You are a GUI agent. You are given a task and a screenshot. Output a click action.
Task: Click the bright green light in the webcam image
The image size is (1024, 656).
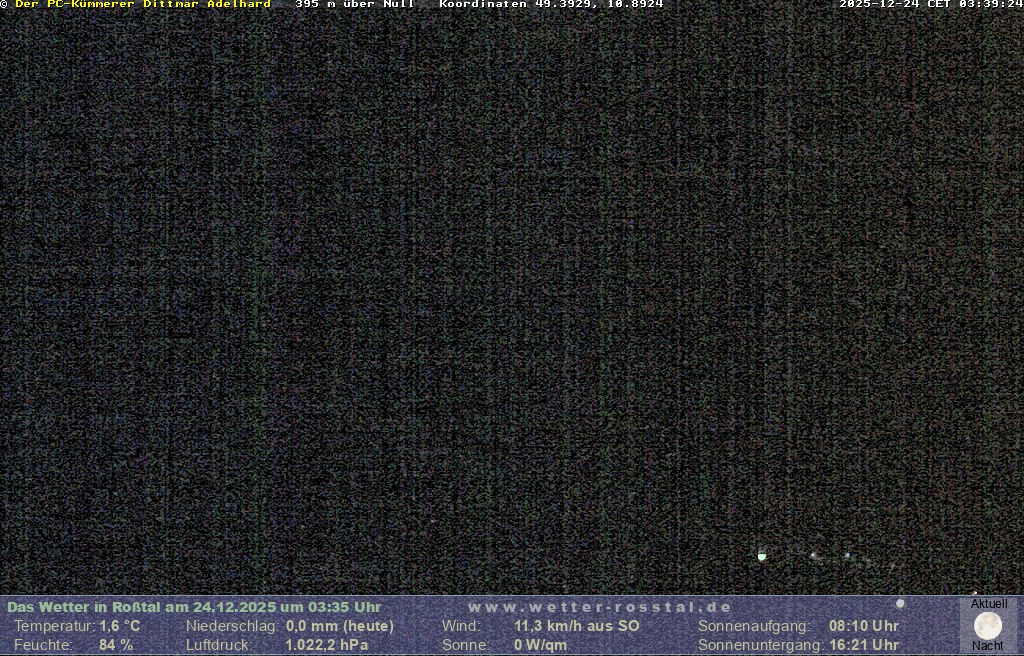pyautogui.click(x=762, y=556)
